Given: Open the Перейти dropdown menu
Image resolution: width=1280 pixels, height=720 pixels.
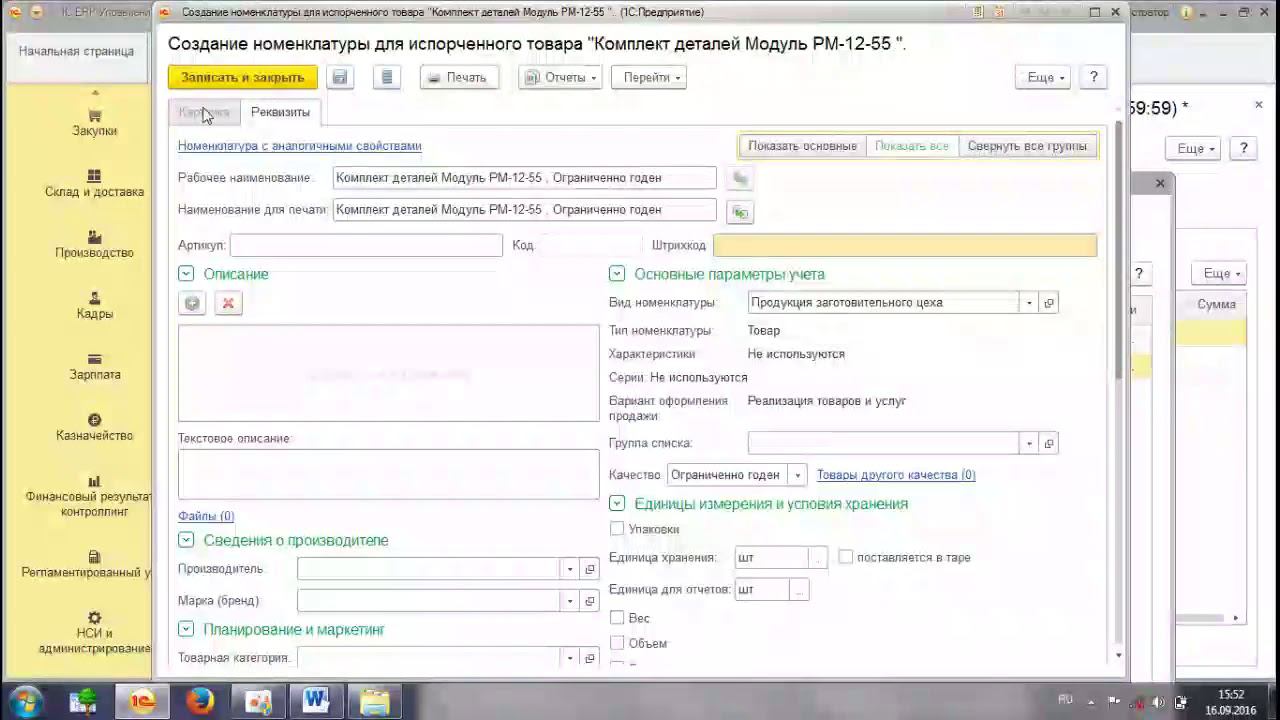Looking at the screenshot, I should pyautogui.click(x=649, y=77).
